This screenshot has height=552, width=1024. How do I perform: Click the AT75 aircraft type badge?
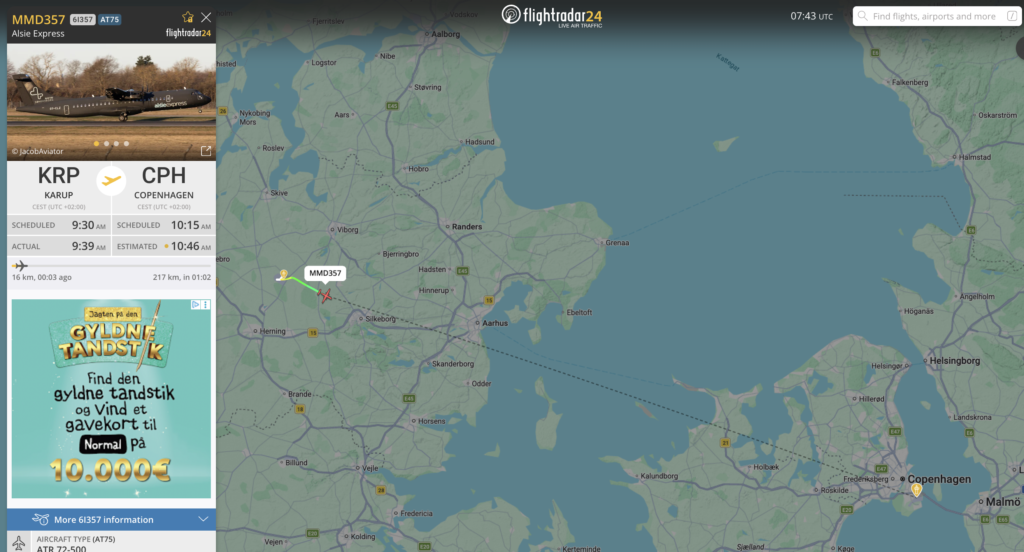coord(110,20)
